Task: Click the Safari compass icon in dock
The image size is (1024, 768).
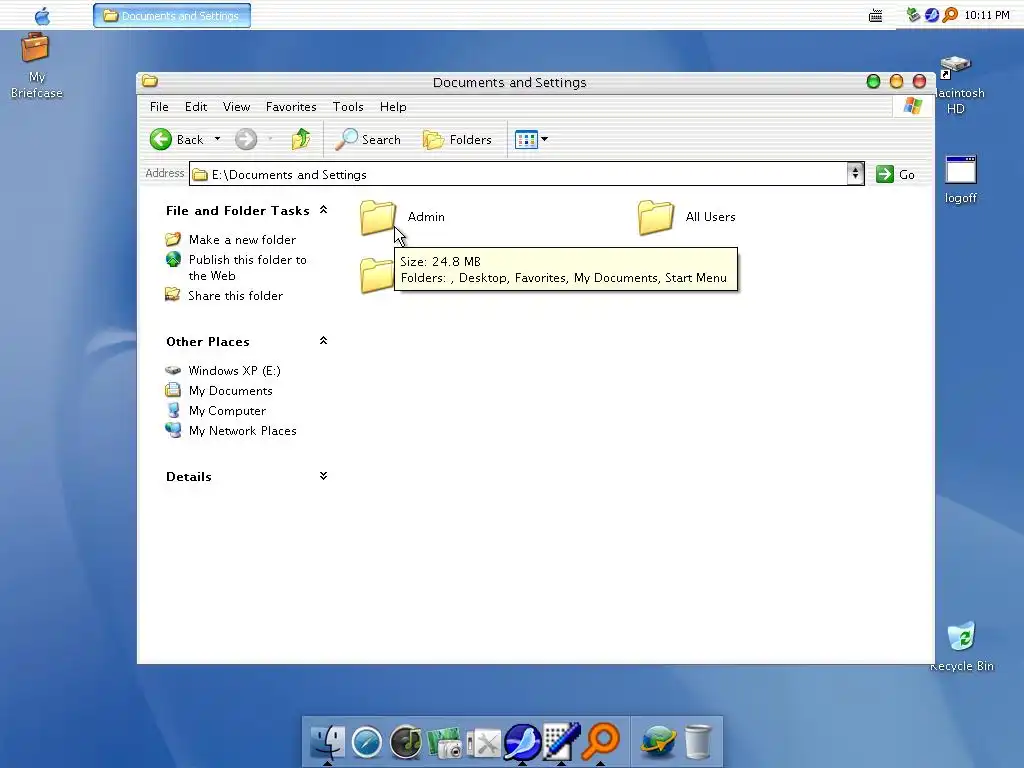Action: (366, 743)
